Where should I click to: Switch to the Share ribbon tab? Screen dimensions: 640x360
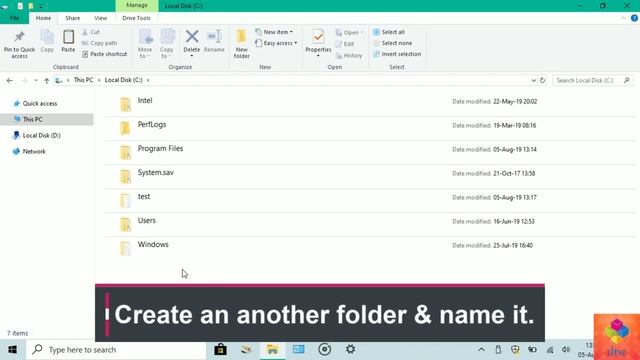pos(73,18)
